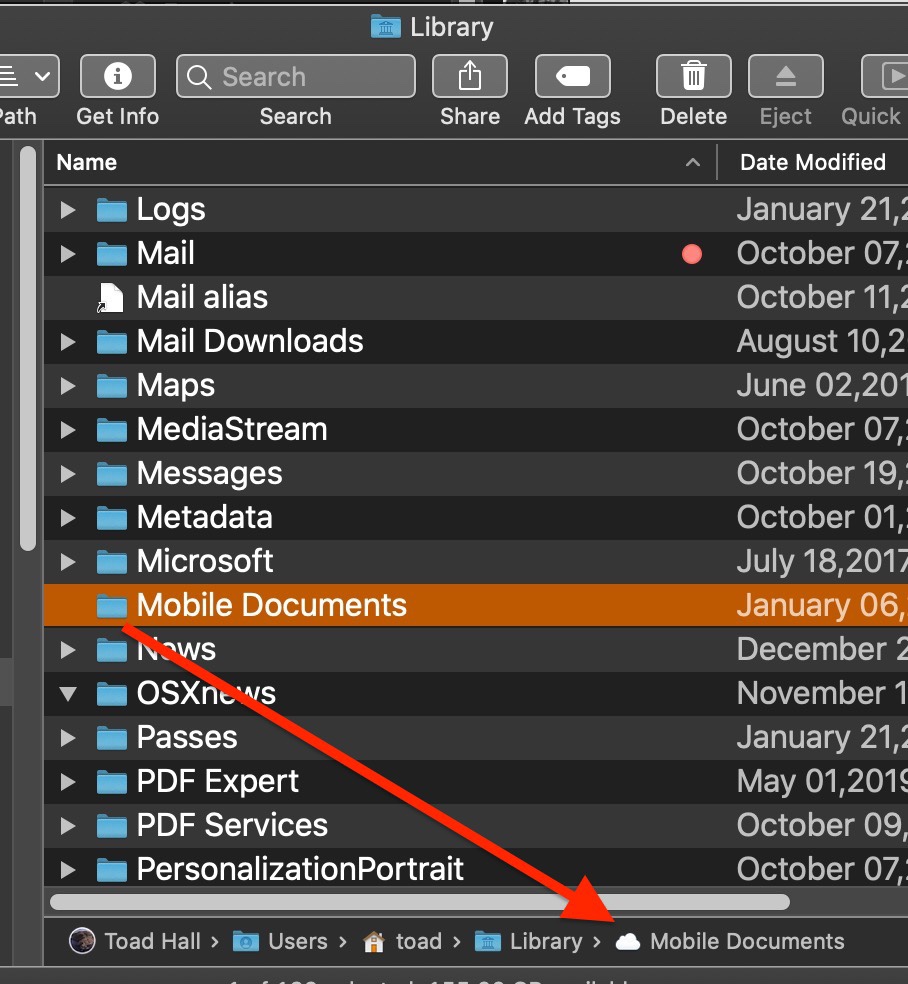Image resolution: width=908 pixels, height=984 pixels.
Task: Select the Delete trash icon
Action: tap(692, 76)
